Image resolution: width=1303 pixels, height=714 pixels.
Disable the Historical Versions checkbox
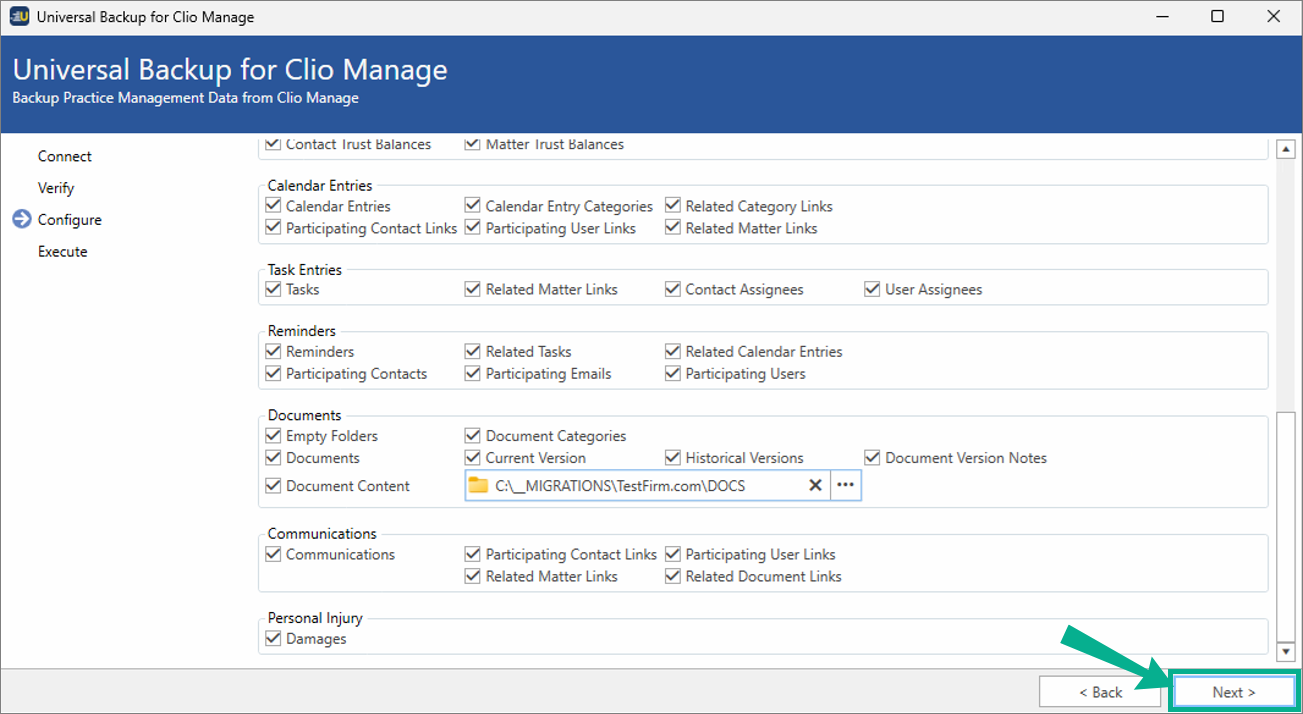673,458
